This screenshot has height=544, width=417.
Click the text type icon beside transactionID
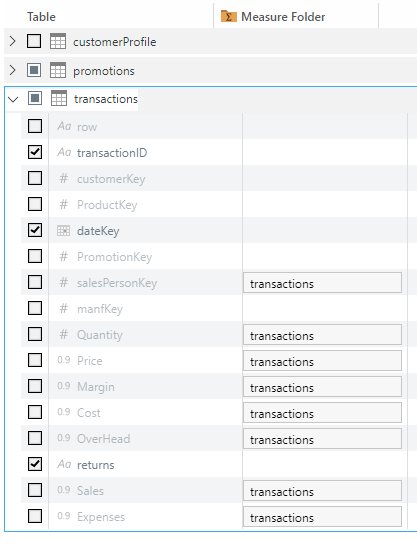click(x=64, y=152)
